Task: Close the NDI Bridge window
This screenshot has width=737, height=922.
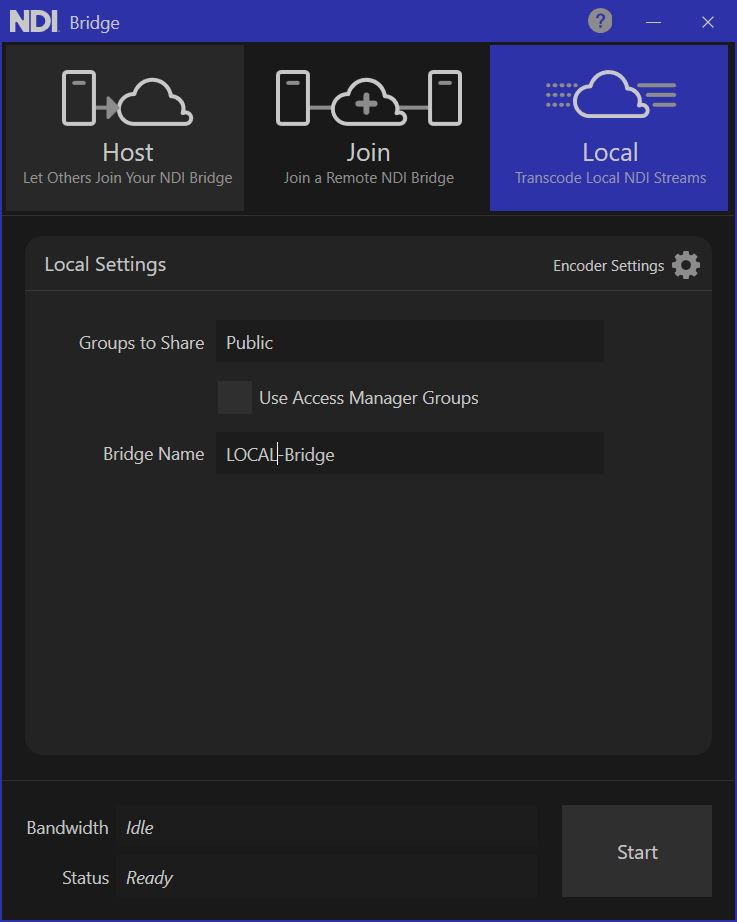Action: (708, 22)
